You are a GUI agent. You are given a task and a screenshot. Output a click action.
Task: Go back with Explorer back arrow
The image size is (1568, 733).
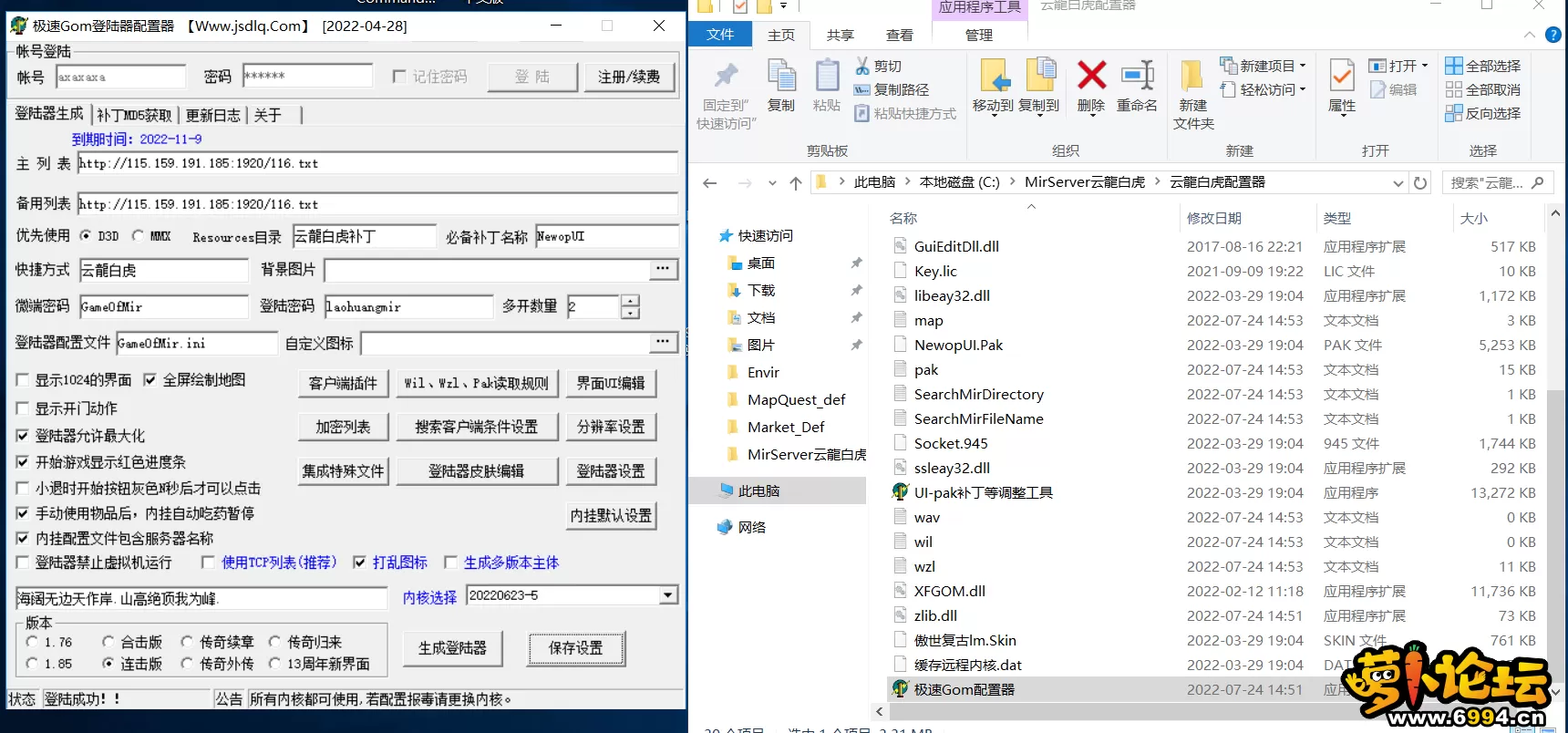pyautogui.click(x=710, y=183)
